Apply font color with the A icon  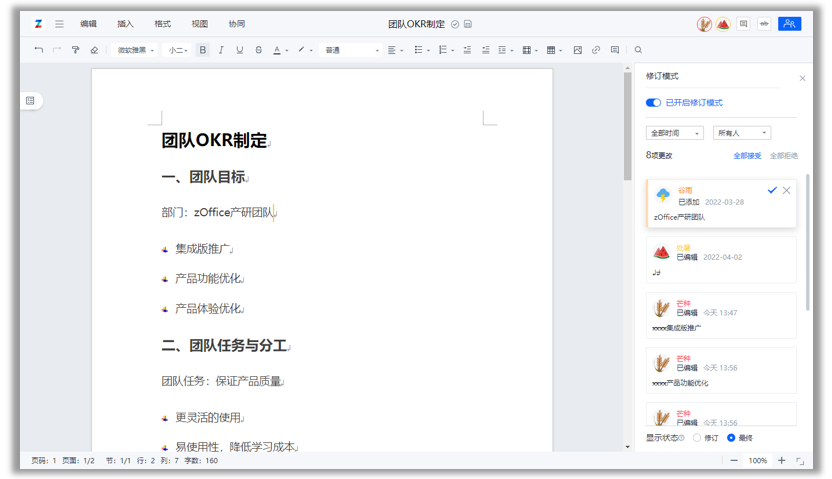coord(277,50)
